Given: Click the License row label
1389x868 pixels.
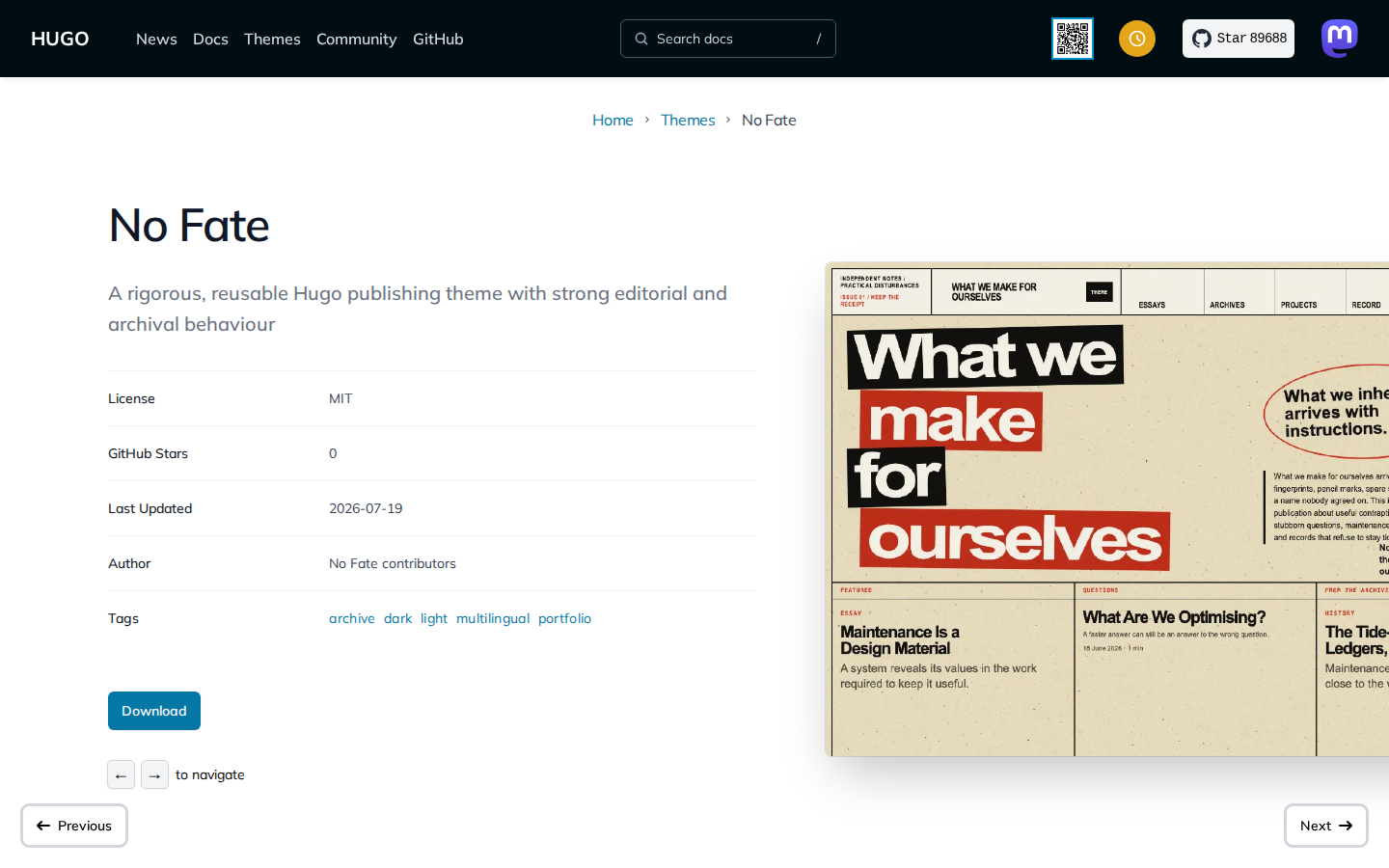Looking at the screenshot, I should pos(131,398).
